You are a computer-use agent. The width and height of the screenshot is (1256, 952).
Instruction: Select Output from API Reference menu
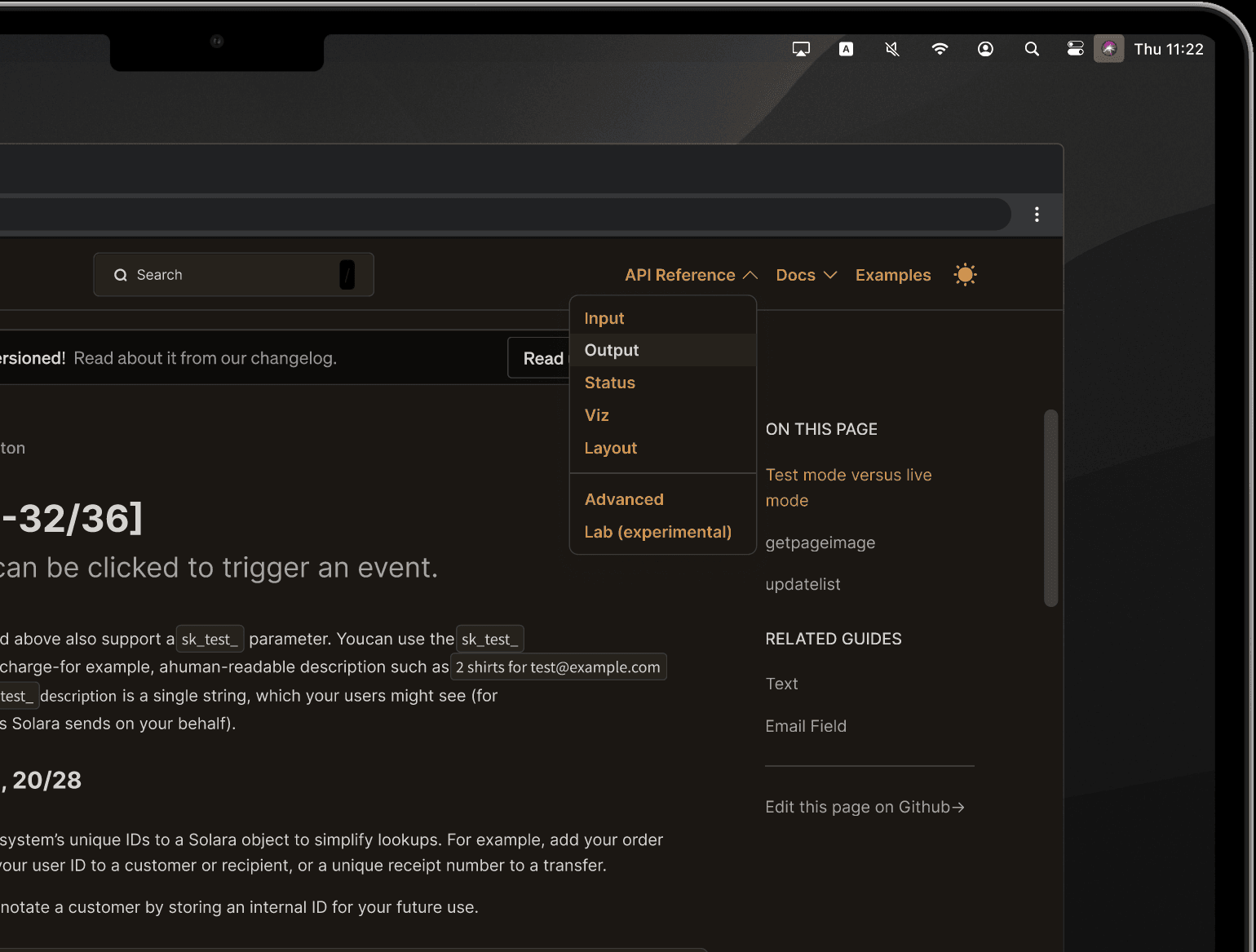[x=663, y=350]
